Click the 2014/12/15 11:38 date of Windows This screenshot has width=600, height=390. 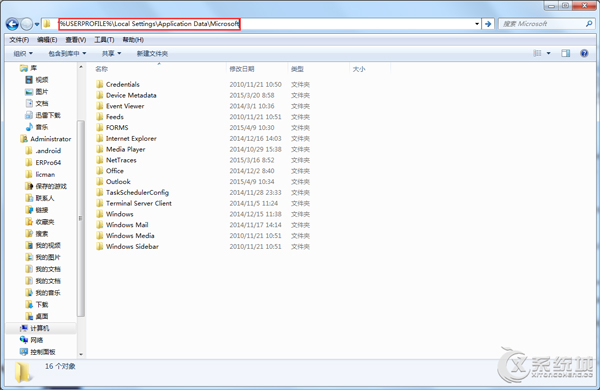[x=255, y=214]
